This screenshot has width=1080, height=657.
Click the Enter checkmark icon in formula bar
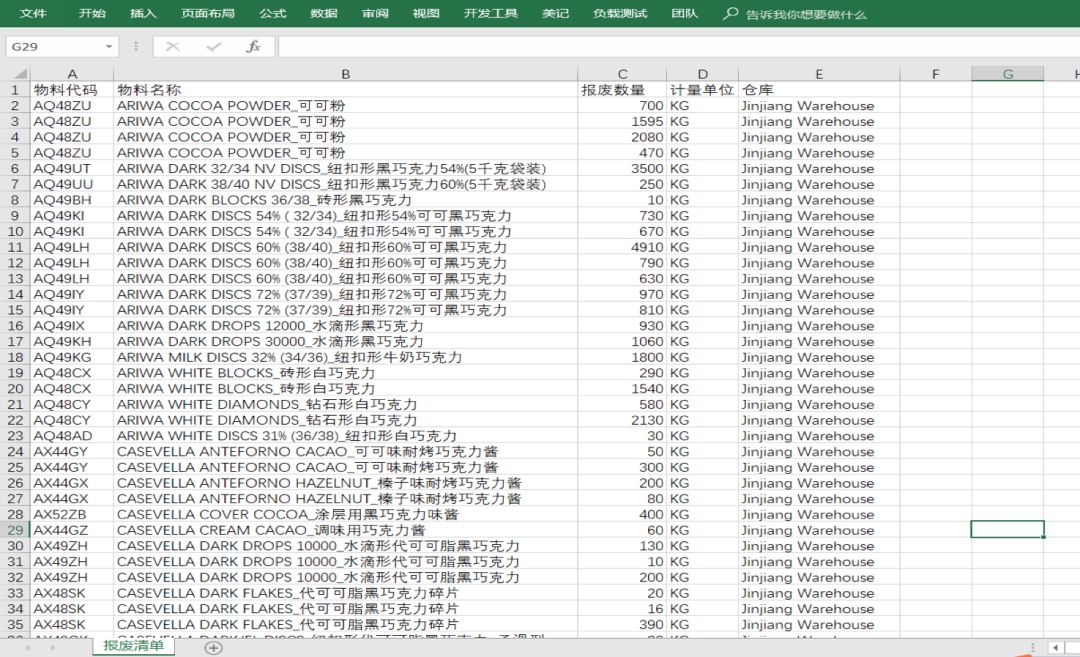pyautogui.click(x=213, y=47)
